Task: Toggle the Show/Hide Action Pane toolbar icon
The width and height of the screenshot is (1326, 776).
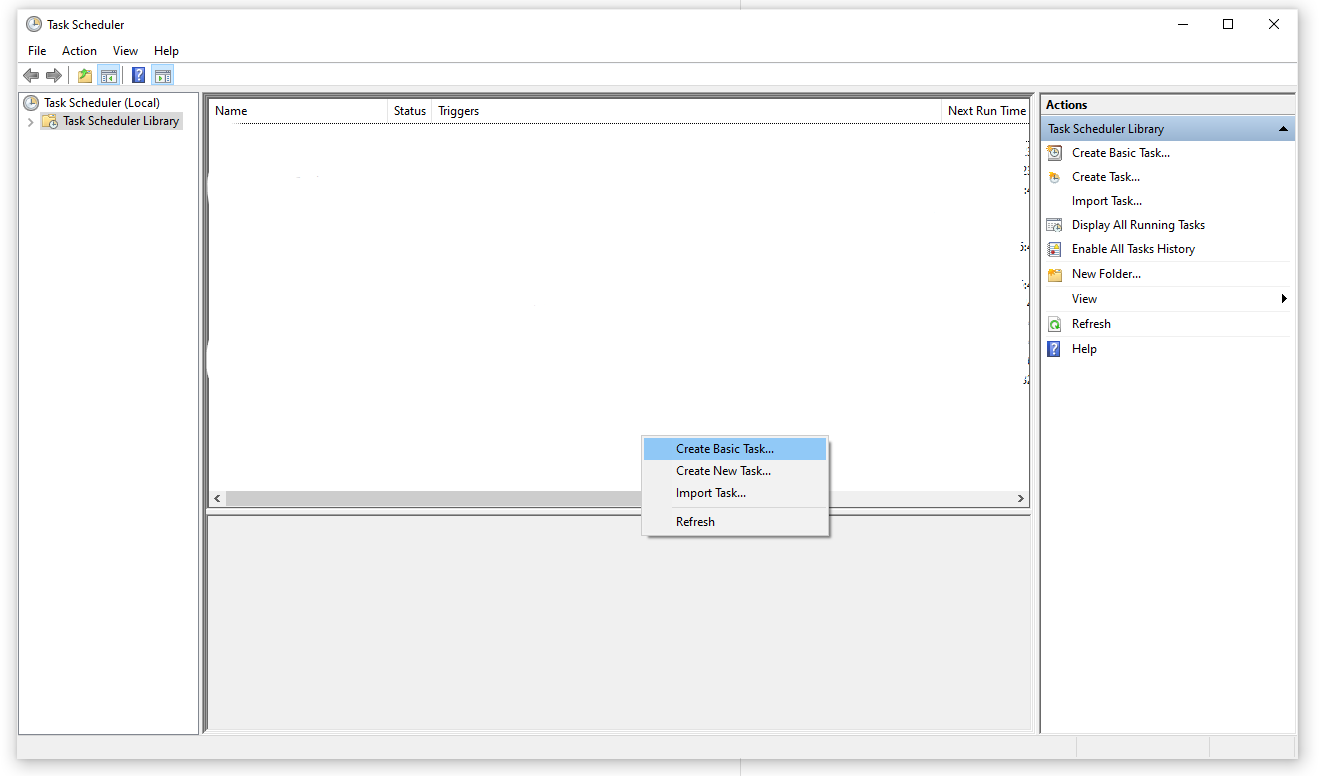Action: tap(162, 74)
